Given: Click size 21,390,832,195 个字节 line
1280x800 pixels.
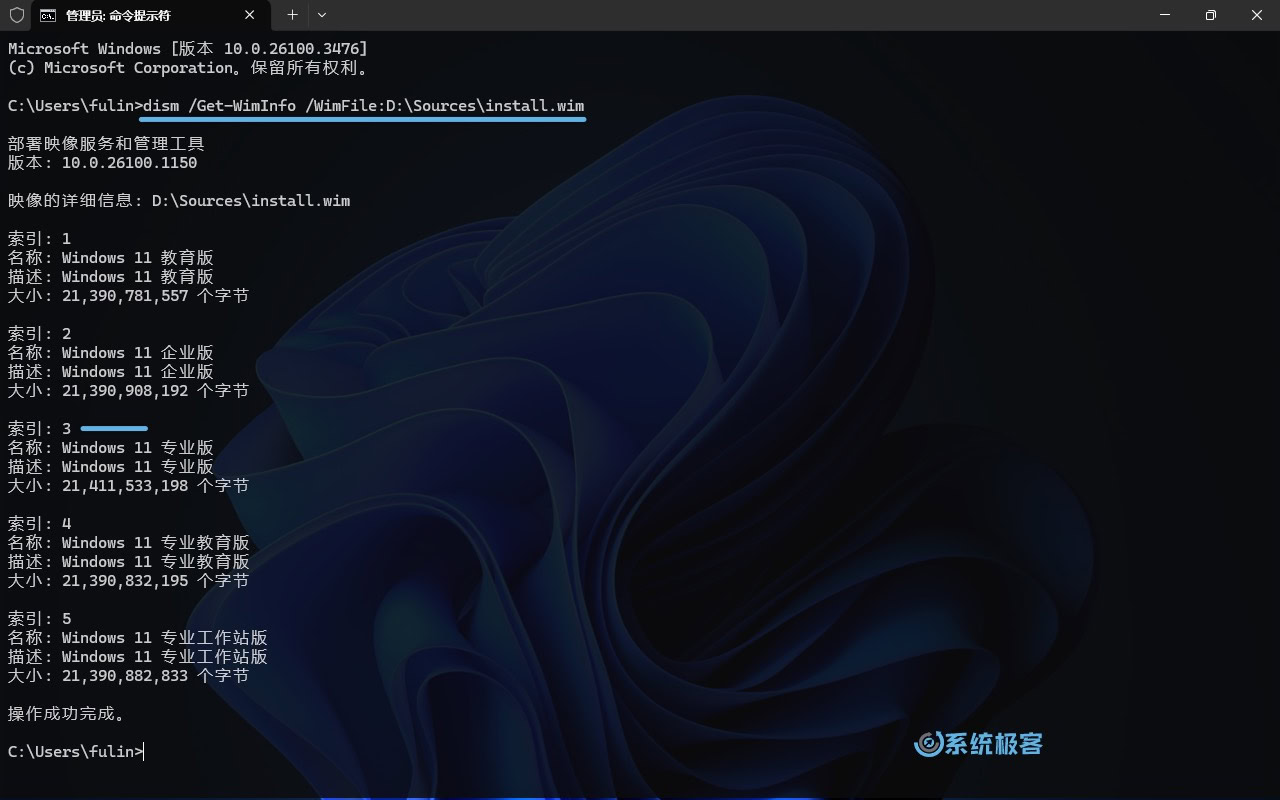Looking at the screenshot, I should (x=129, y=581).
